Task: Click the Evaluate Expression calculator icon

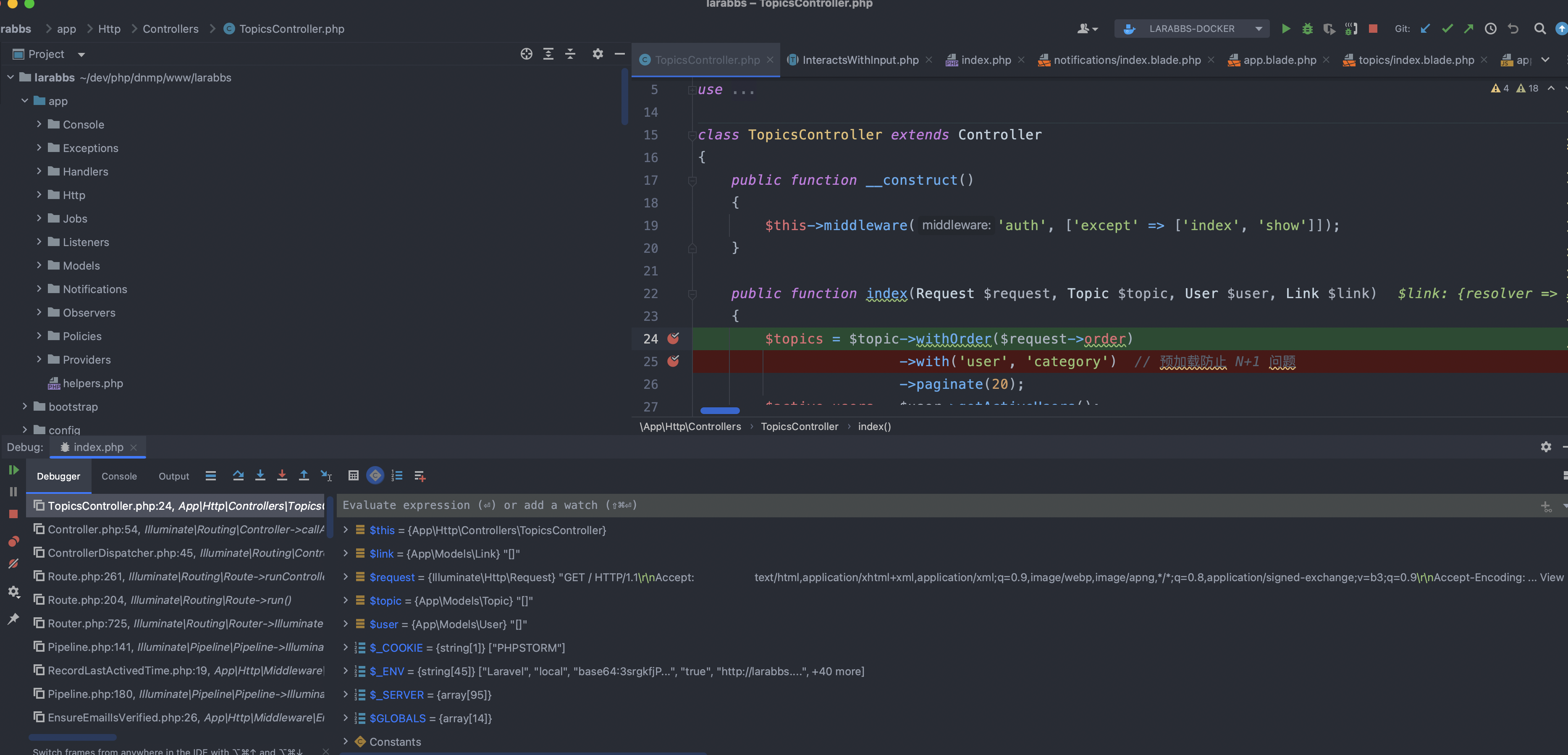Action: click(353, 475)
